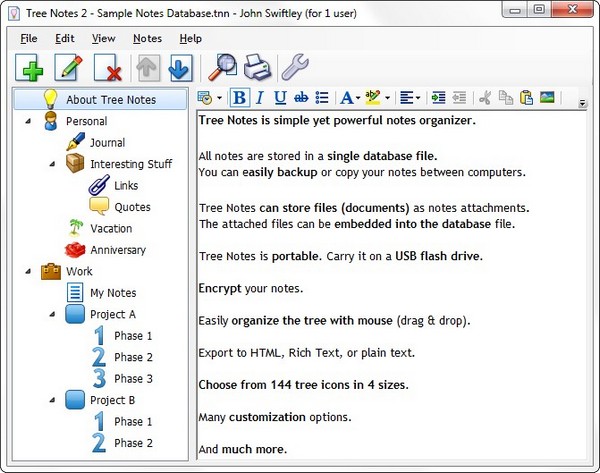Click the insert picture icon

(x=547, y=98)
